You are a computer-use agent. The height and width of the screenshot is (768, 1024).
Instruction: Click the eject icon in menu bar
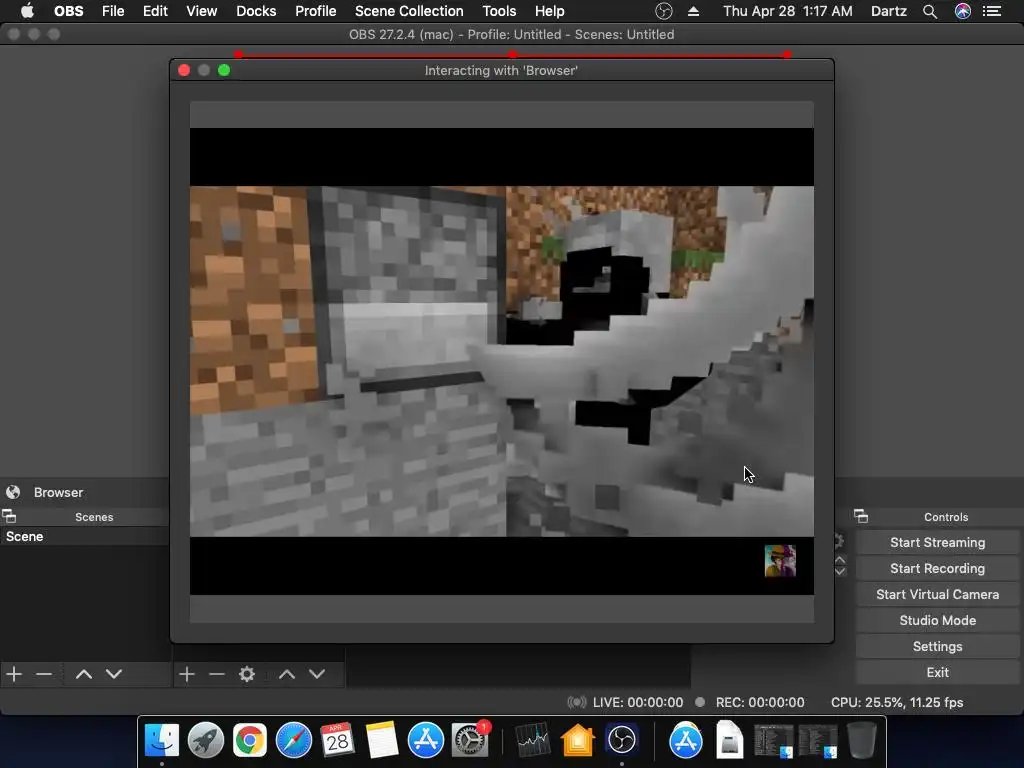tap(694, 11)
